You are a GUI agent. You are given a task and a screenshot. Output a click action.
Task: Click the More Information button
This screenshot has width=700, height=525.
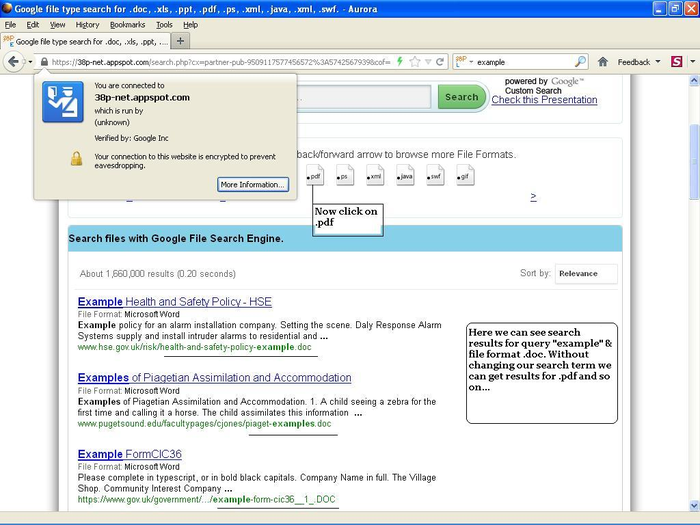(253, 184)
